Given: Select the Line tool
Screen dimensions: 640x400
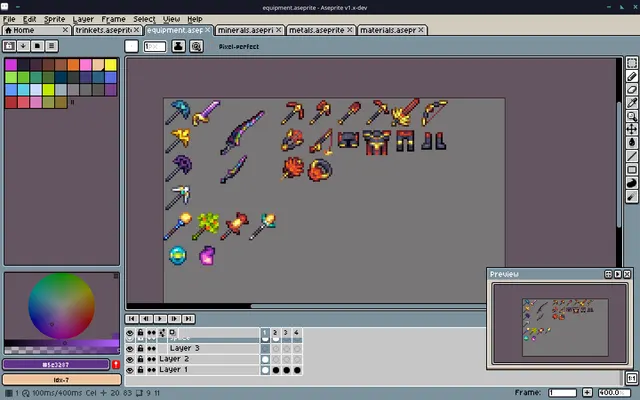Looking at the screenshot, I should (631, 156).
